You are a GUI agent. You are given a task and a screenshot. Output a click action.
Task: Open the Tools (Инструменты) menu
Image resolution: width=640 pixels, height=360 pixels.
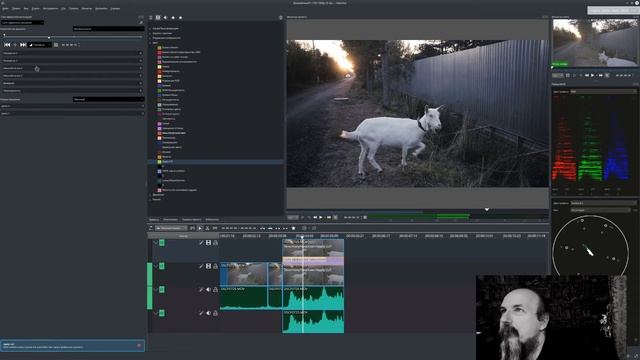click(51, 8)
